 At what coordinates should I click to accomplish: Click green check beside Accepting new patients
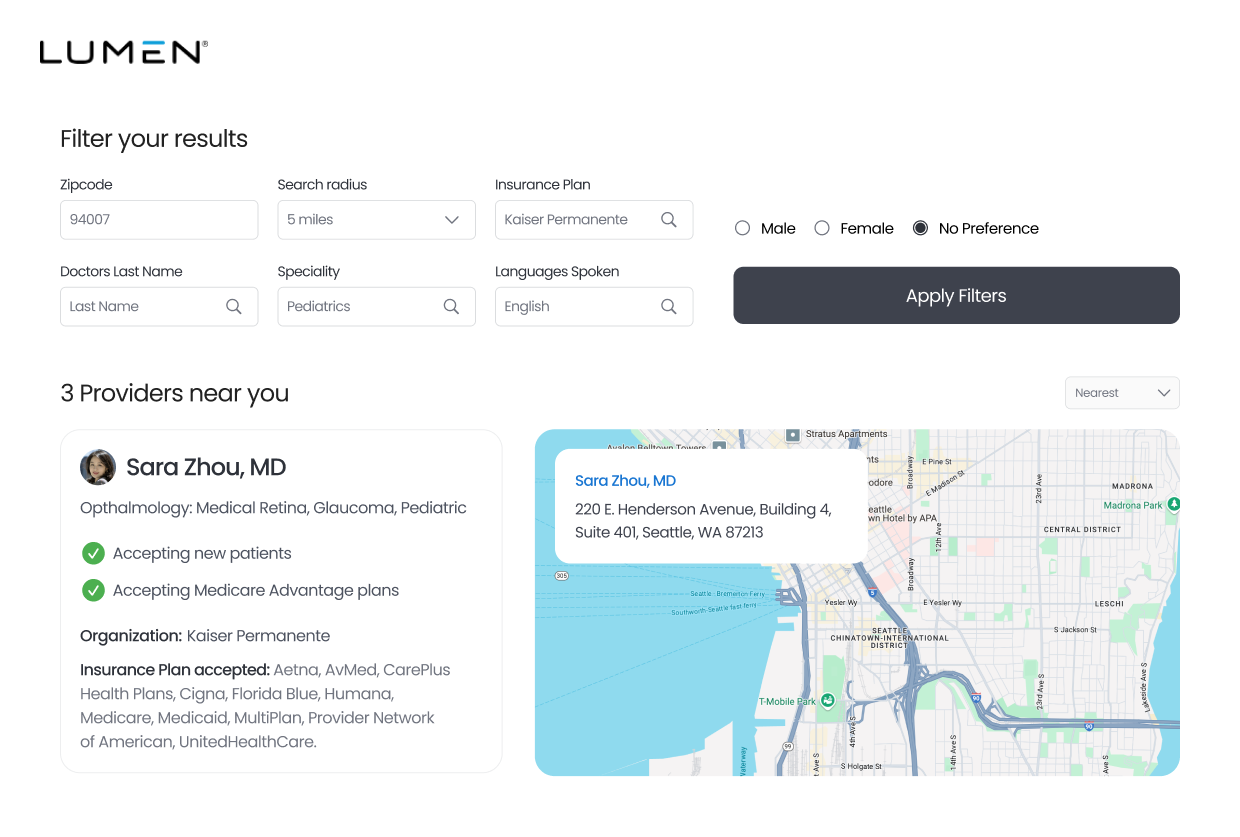pos(93,553)
